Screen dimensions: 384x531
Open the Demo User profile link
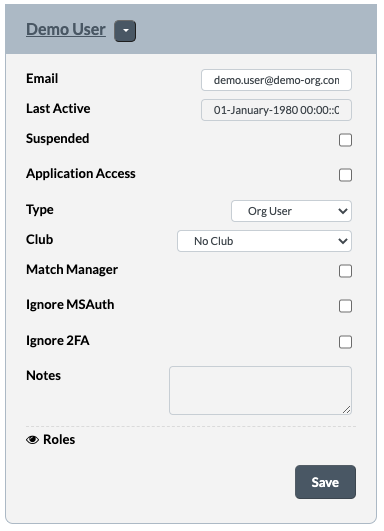tap(66, 29)
